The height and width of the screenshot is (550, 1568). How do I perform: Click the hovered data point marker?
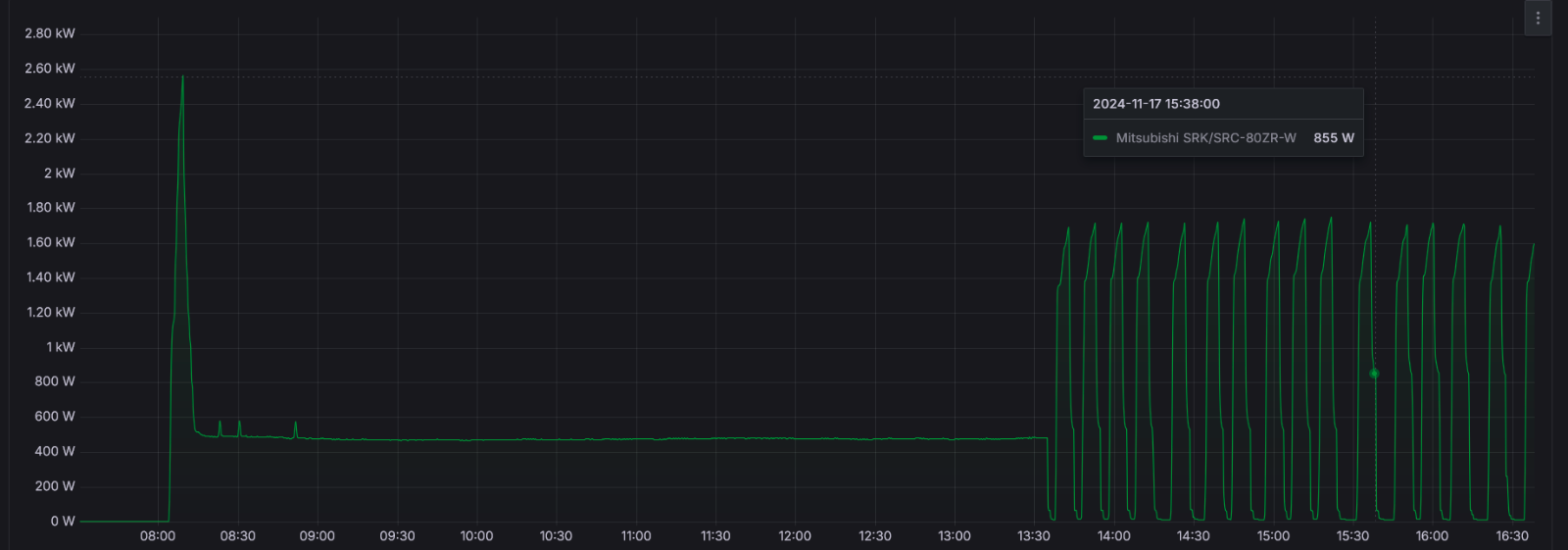point(1374,374)
